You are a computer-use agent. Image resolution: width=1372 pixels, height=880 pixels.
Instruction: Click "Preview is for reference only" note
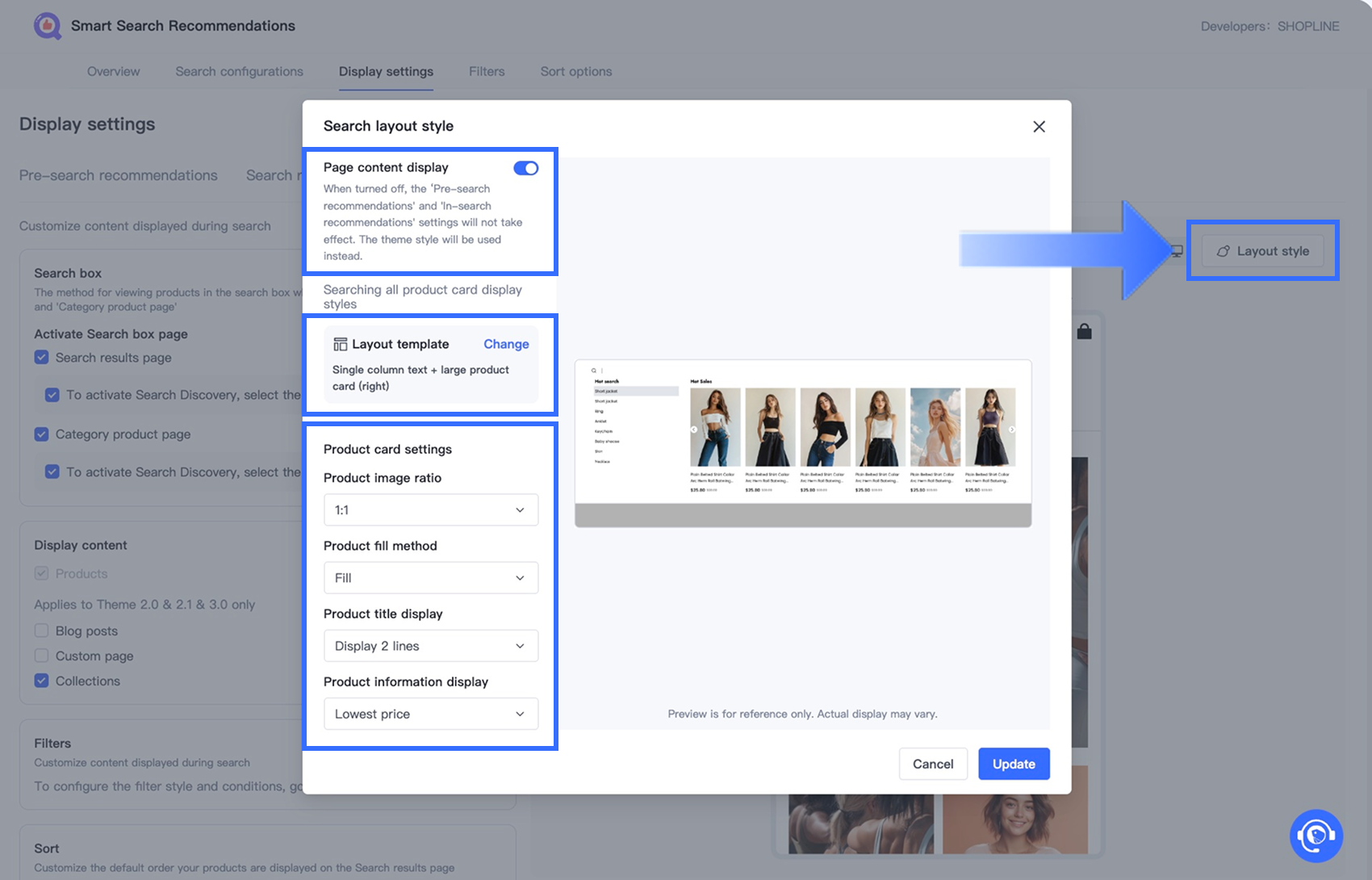point(802,714)
